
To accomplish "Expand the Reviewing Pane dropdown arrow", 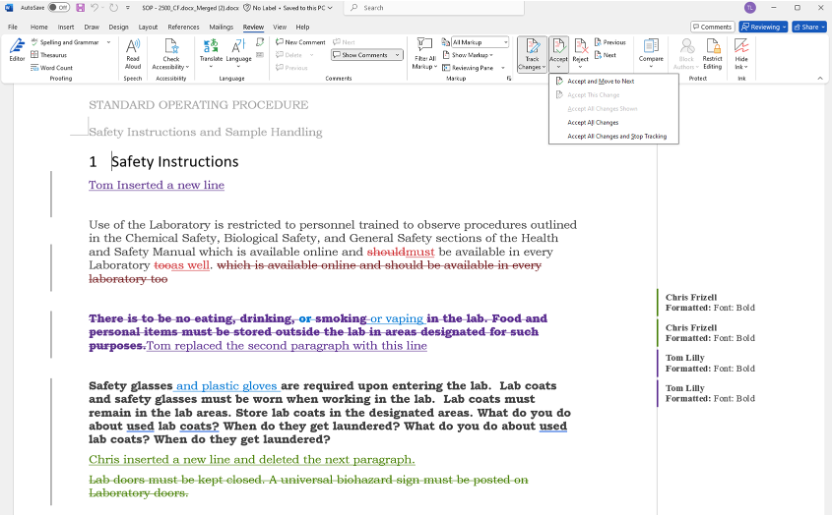I will tap(502, 67).
